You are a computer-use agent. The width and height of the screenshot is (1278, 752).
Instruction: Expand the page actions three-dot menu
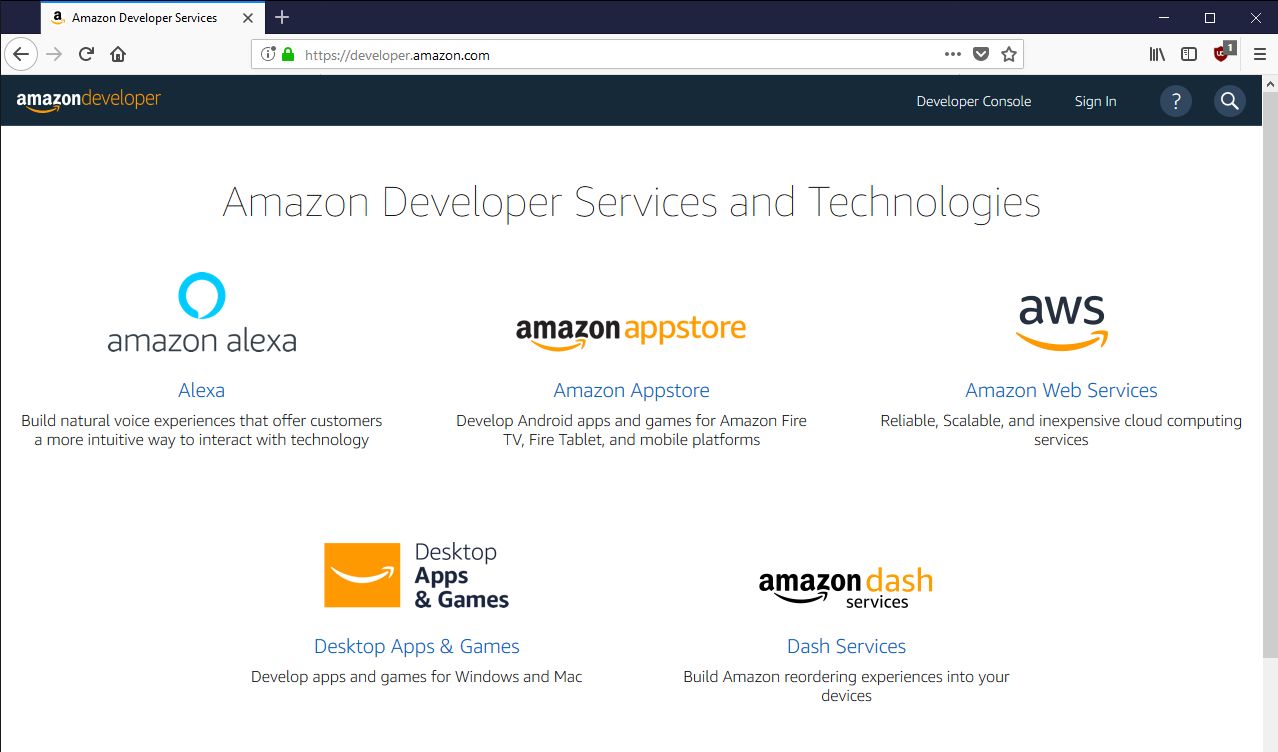952,55
